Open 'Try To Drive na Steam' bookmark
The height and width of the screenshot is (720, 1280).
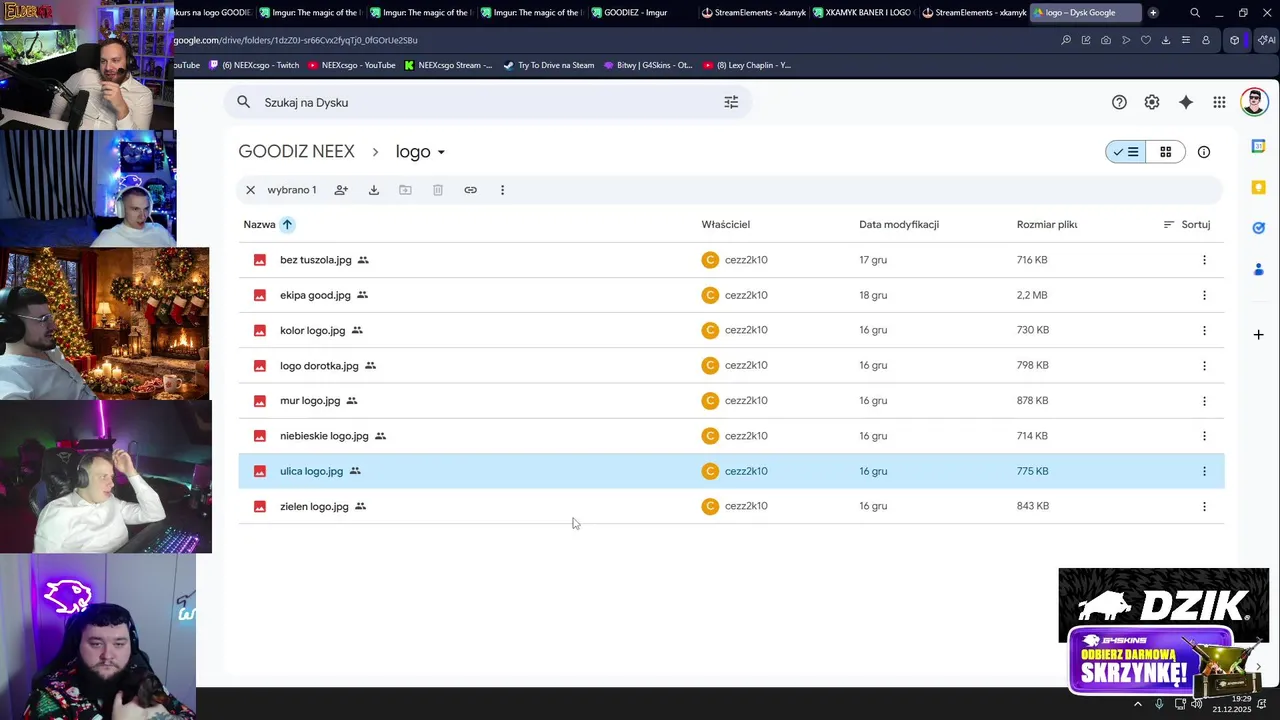549,65
